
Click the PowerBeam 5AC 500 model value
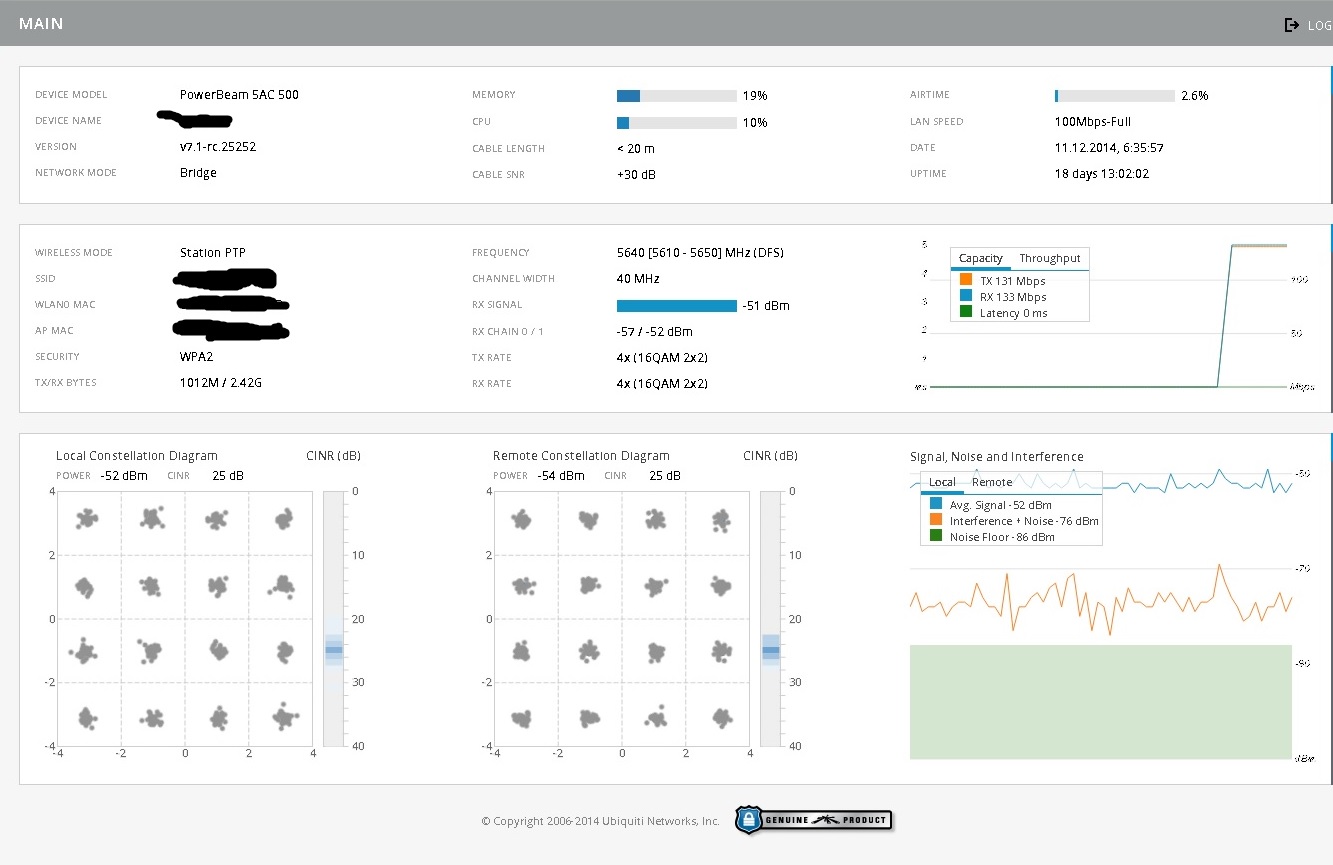click(239, 95)
